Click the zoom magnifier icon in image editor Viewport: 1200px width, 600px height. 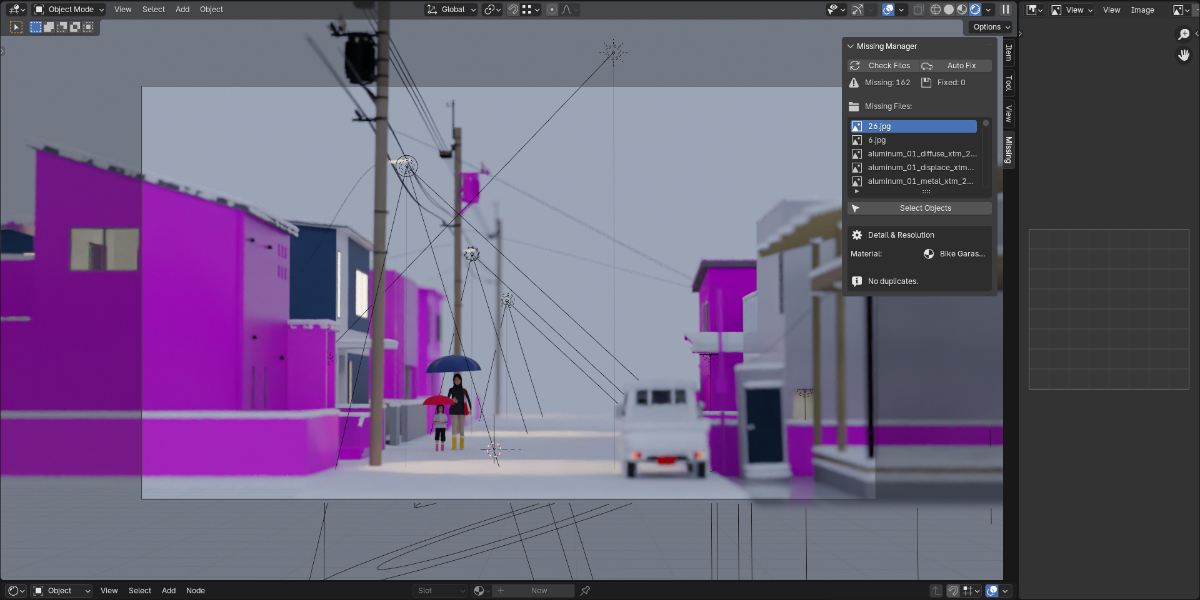1184,34
